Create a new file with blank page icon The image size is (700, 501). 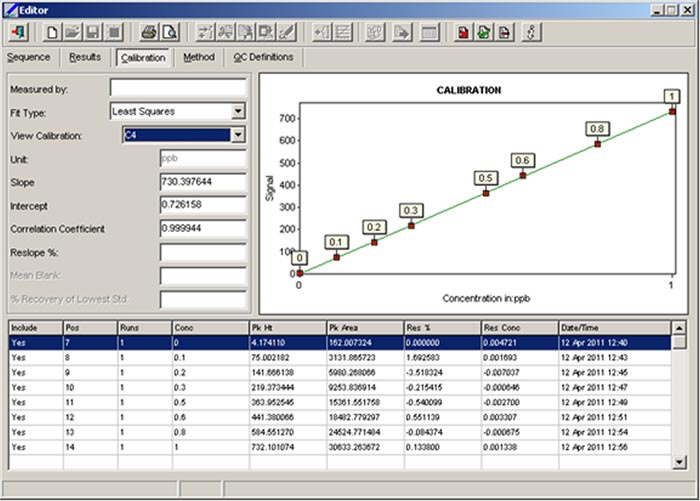pyautogui.click(x=53, y=32)
